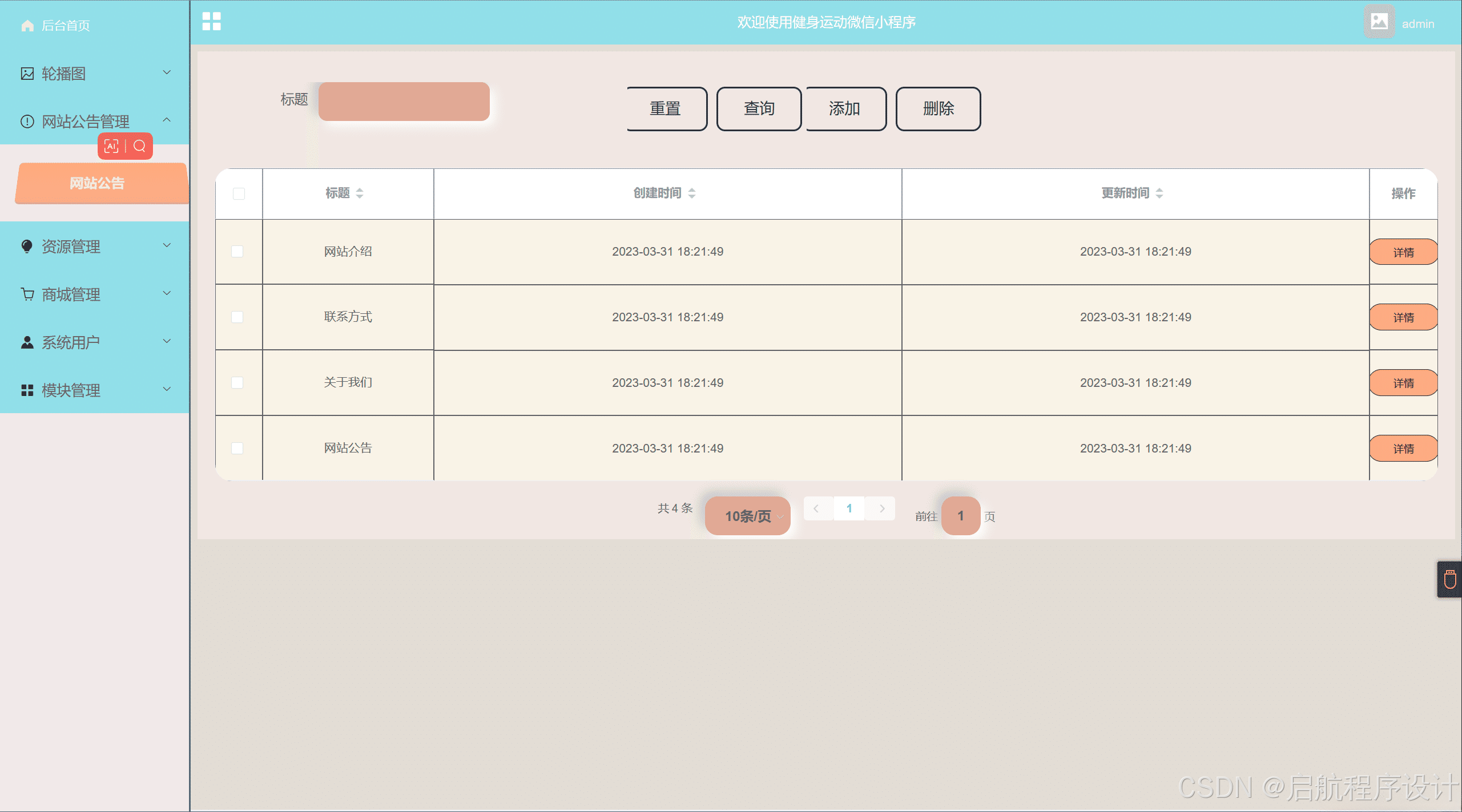Select the 网站公告 submenu item
1462x812 pixels.
(x=102, y=183)
